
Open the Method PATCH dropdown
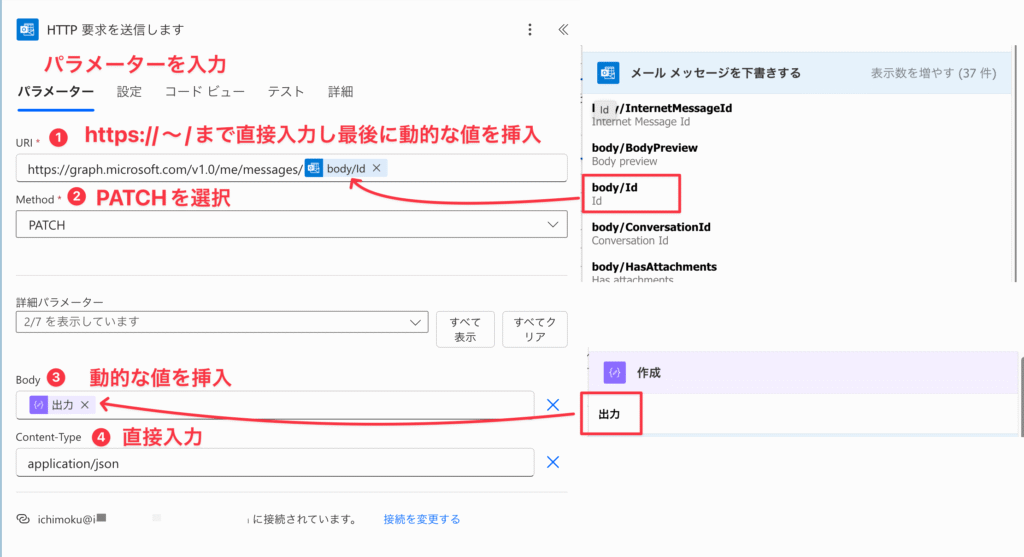point(291,225)
